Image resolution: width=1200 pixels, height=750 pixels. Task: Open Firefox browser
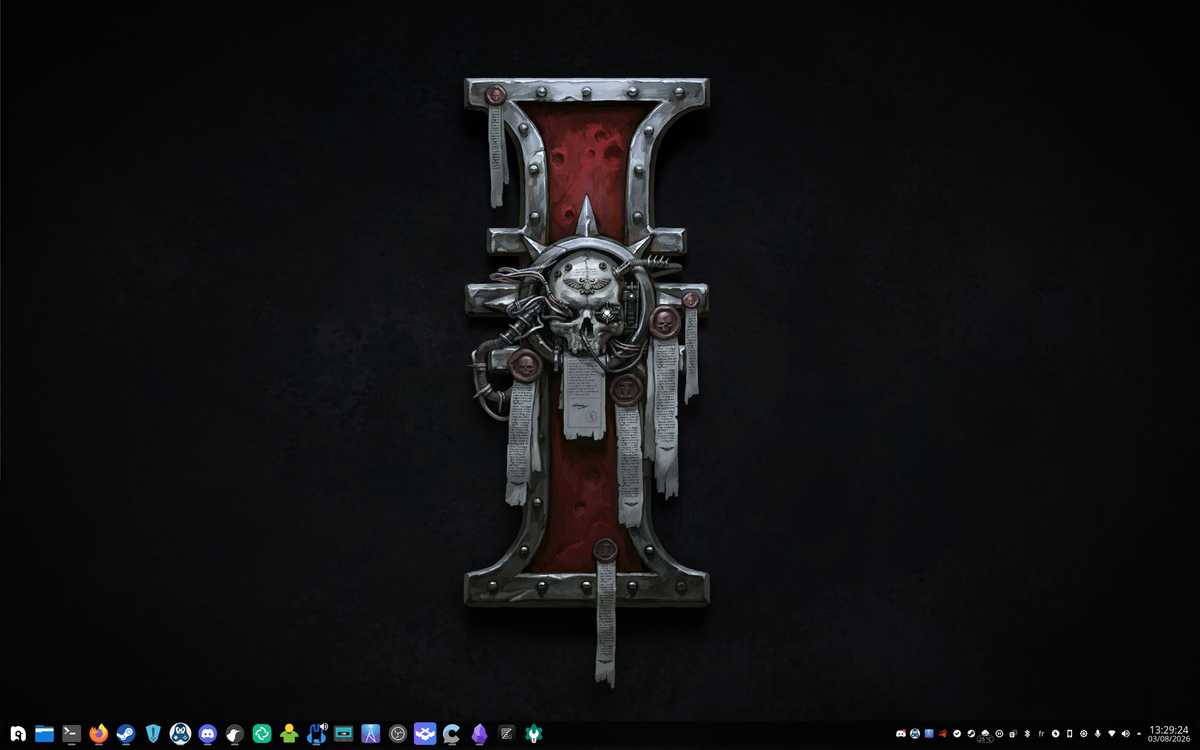[98, 734]
